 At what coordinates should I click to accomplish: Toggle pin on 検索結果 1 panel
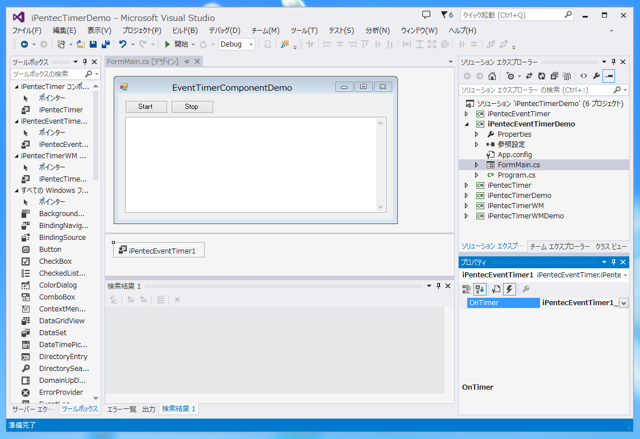(438, 286)
